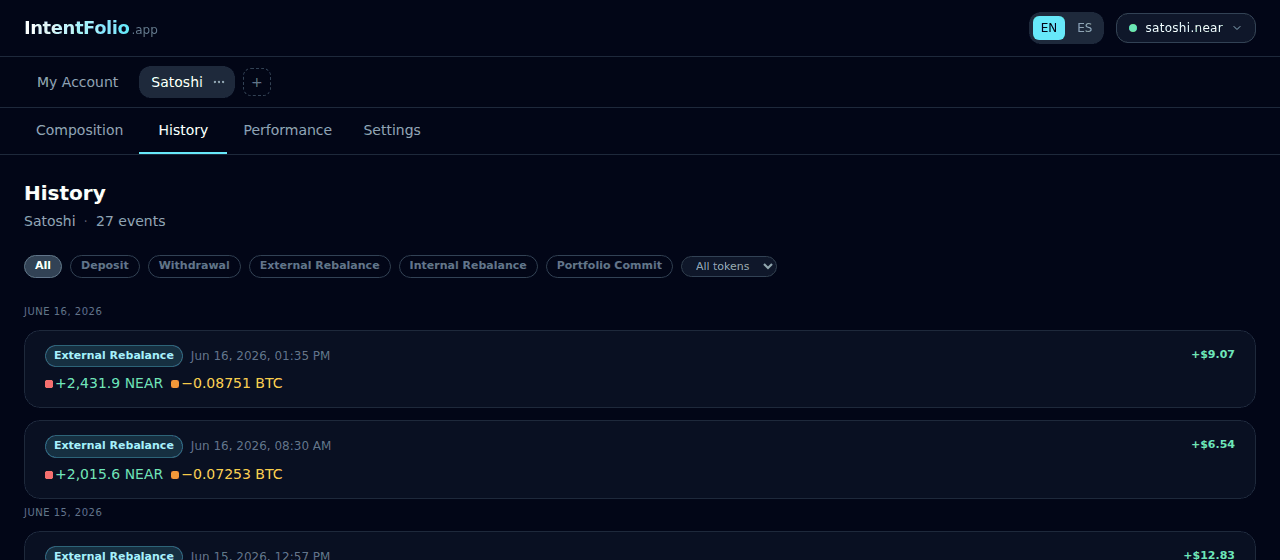Click External Rebalance badge at 08:30 AM
Image resolution: width=1280 pixels, height=560 pixels.
(x=114, y=446)
